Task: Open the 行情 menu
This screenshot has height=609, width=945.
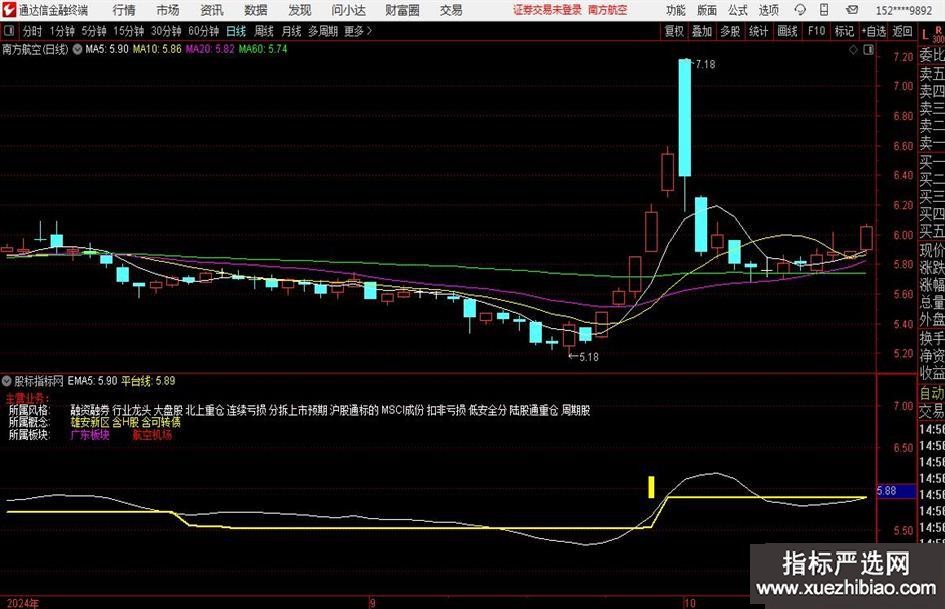Action: tap(124, 10)
